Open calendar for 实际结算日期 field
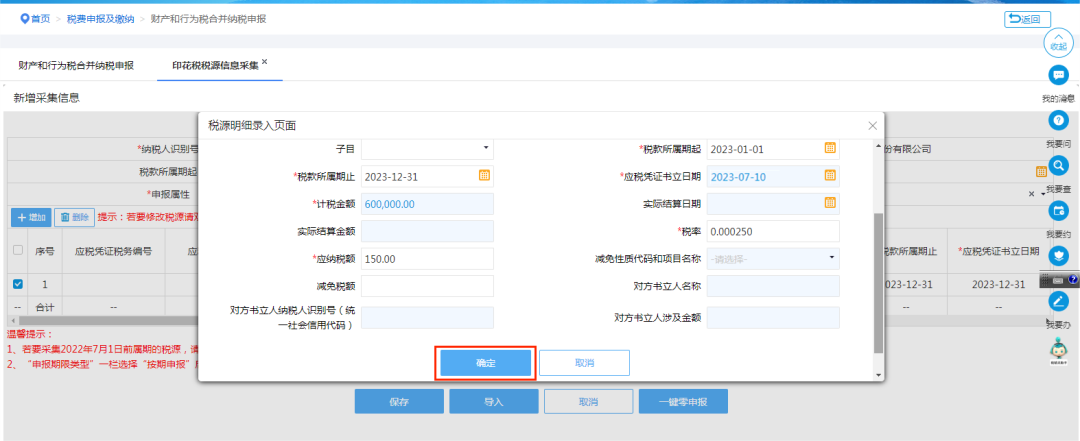 pos(830,203)
